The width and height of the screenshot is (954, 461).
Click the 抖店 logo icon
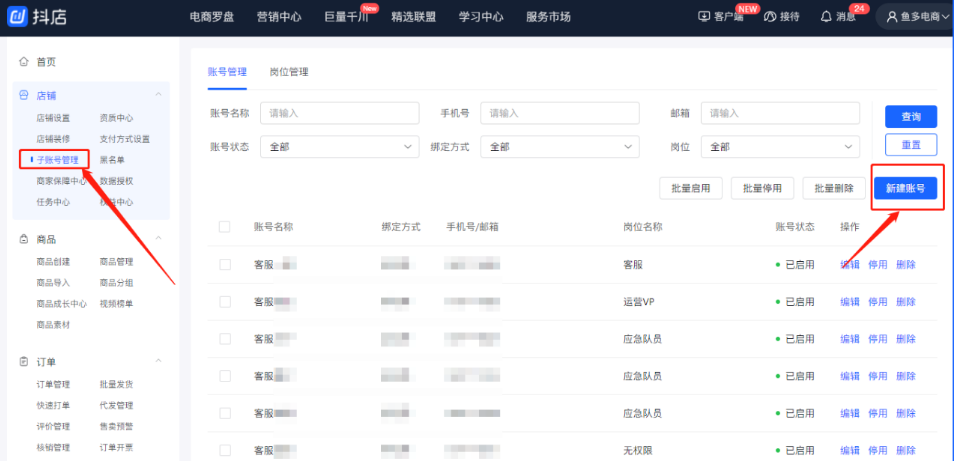(19, 17)
